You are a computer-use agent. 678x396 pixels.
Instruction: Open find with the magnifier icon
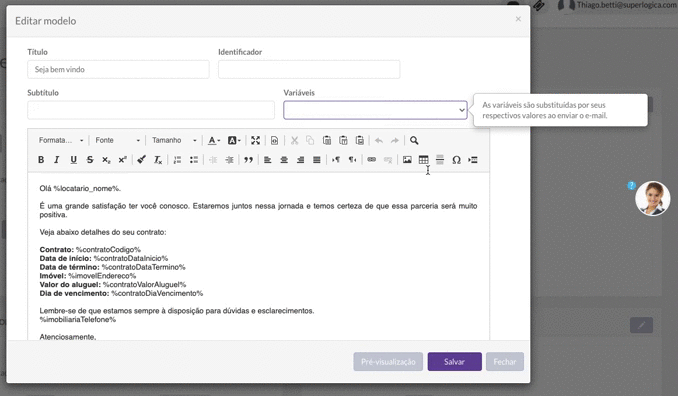click(x=414, y=140)
